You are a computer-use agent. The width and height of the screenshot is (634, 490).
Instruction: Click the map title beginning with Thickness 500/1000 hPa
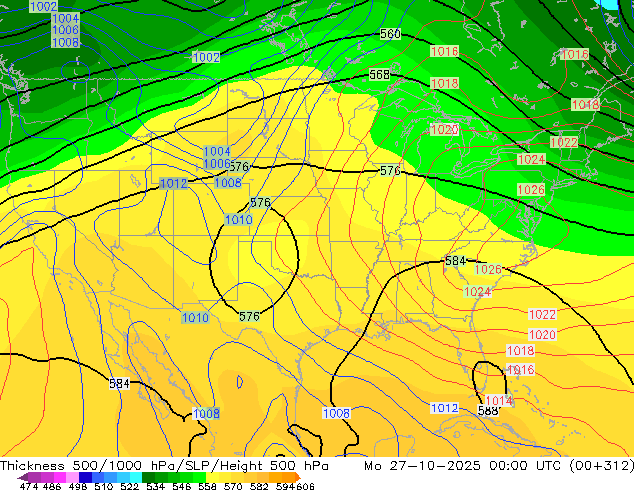[x=164, y=466]
